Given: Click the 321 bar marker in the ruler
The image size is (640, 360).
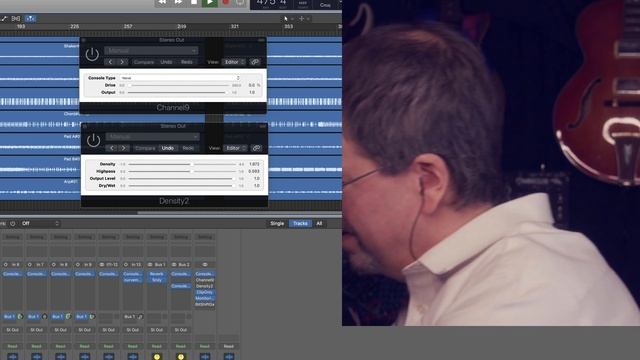Looking at the screenshot, I should (x=235, y=26).
